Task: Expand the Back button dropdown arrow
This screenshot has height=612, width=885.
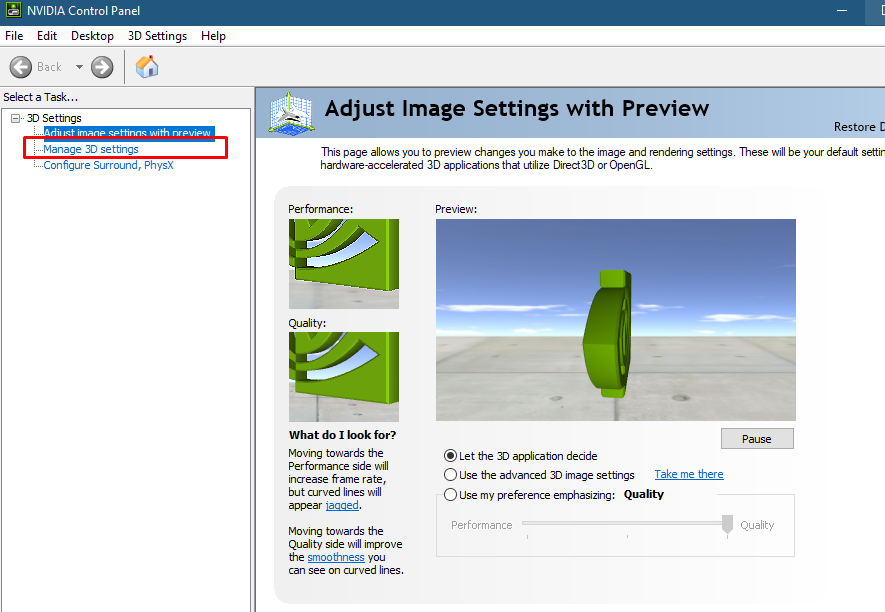Action: click(78, 66)
